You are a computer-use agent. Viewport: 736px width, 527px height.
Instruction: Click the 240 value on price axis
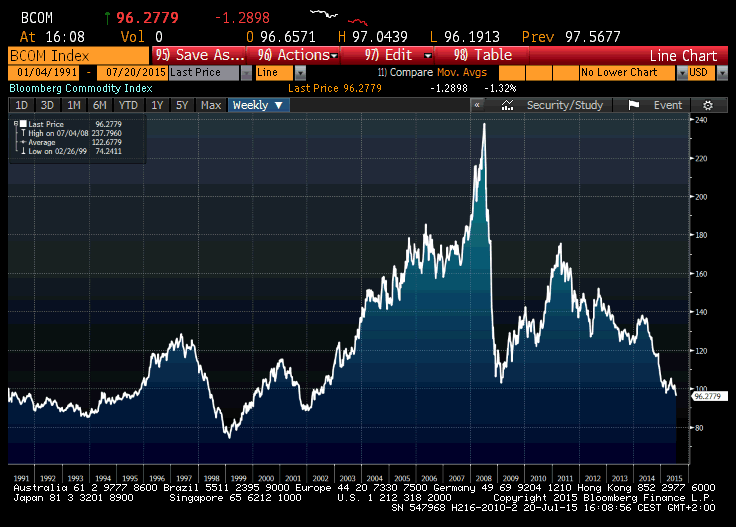[x=701, y=120]
